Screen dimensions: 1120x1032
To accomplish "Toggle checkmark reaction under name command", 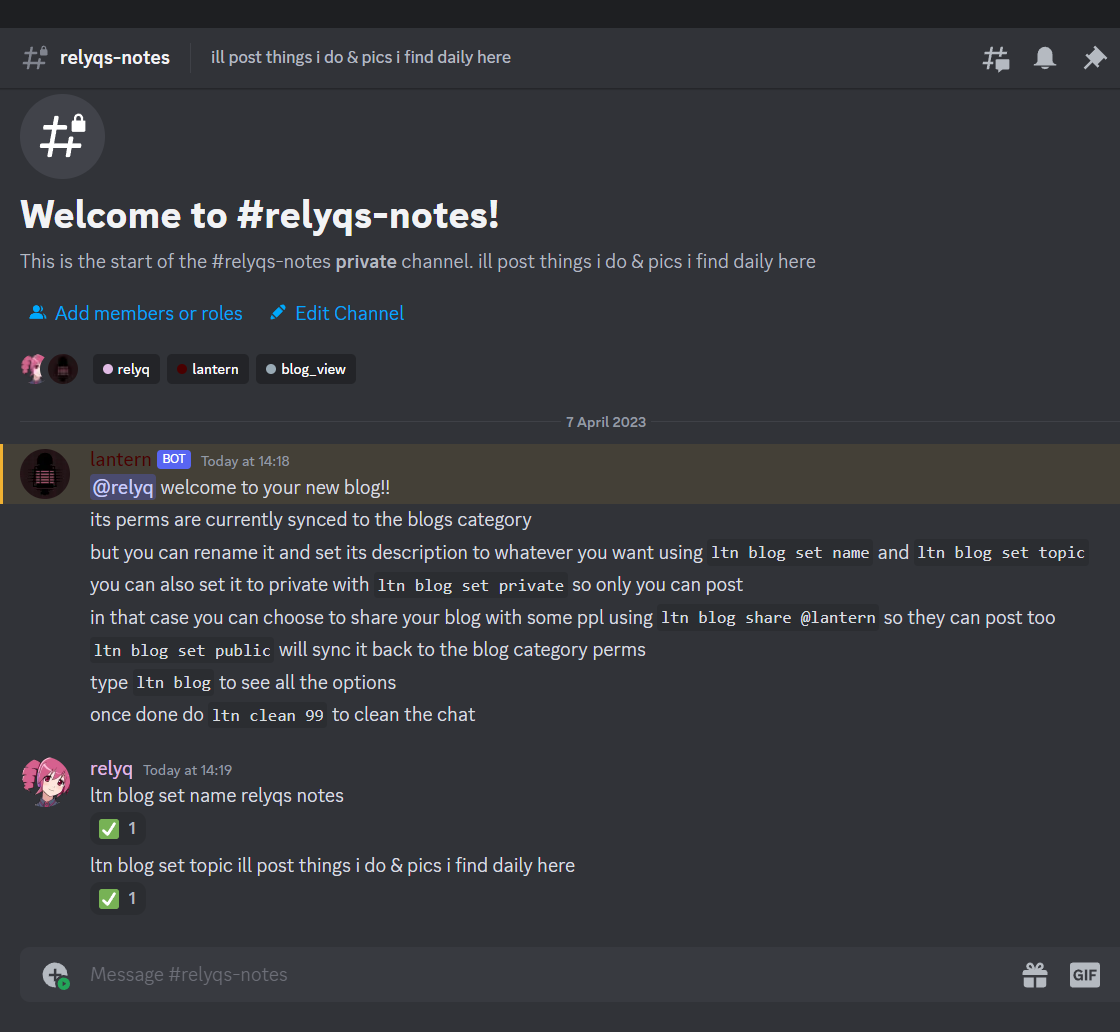I will 118,829.
